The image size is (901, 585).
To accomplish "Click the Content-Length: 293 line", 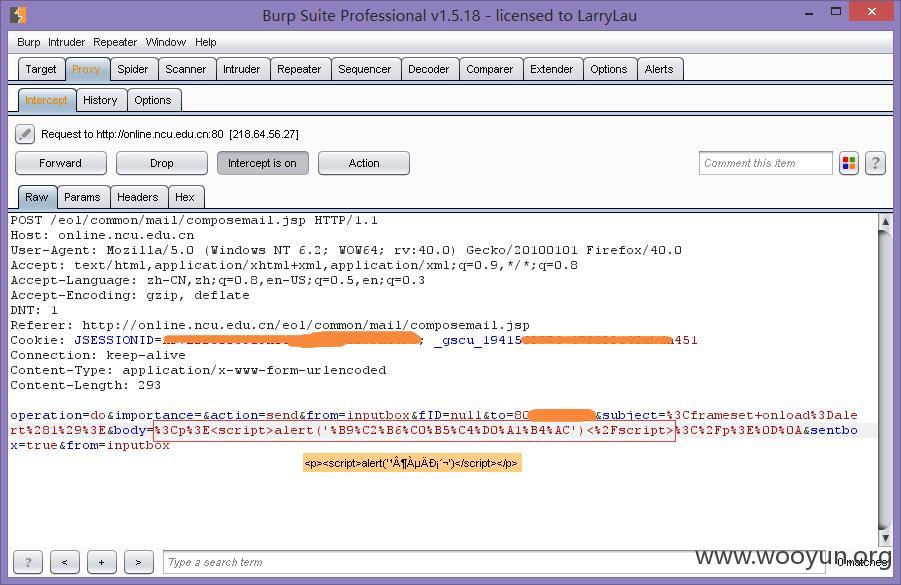I will tap(86, 385).
